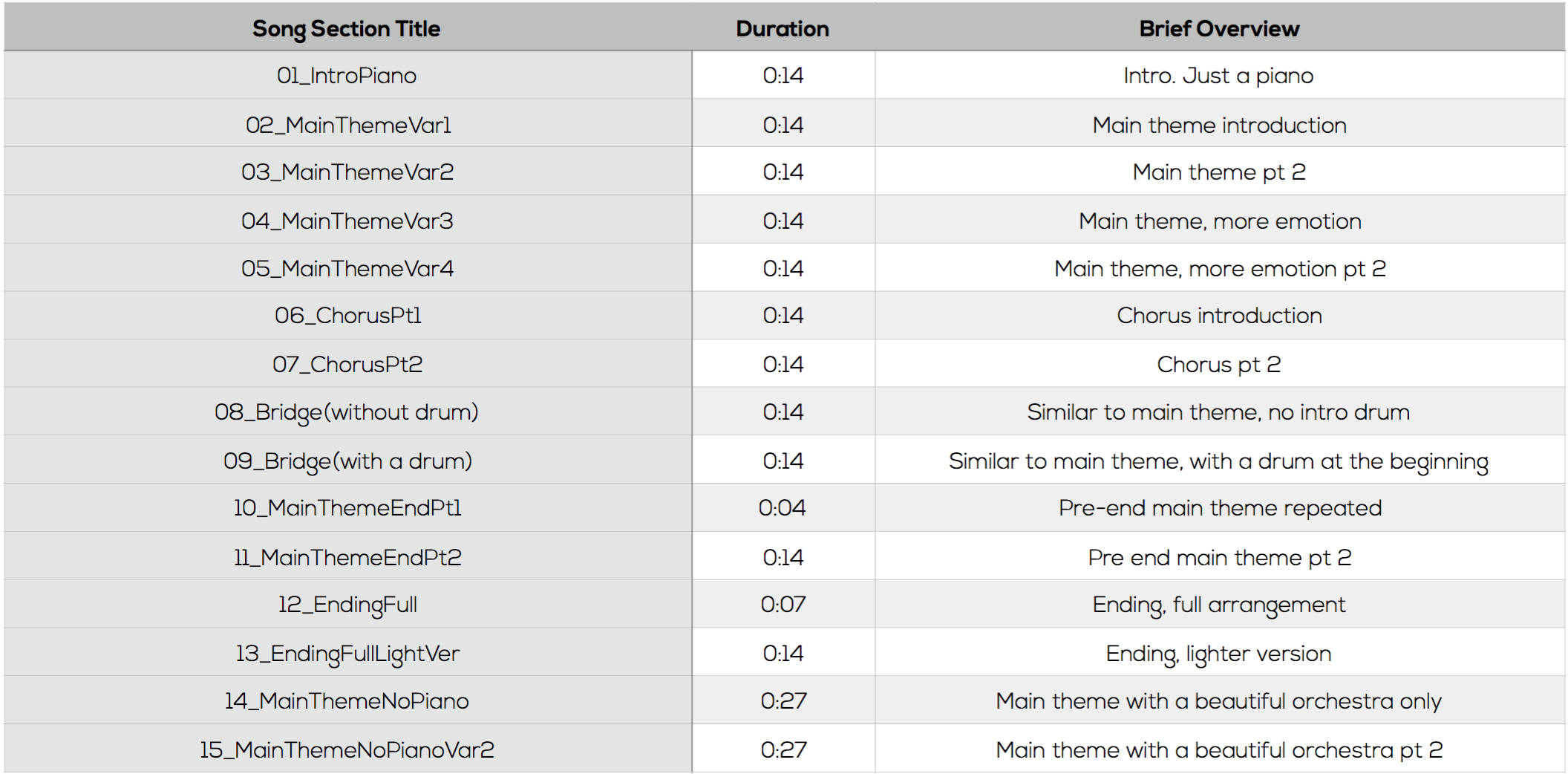Click the 0:27 duration for 14_MainThemeNoPiano
This screenshot has height=774, width=1568.
783,700
